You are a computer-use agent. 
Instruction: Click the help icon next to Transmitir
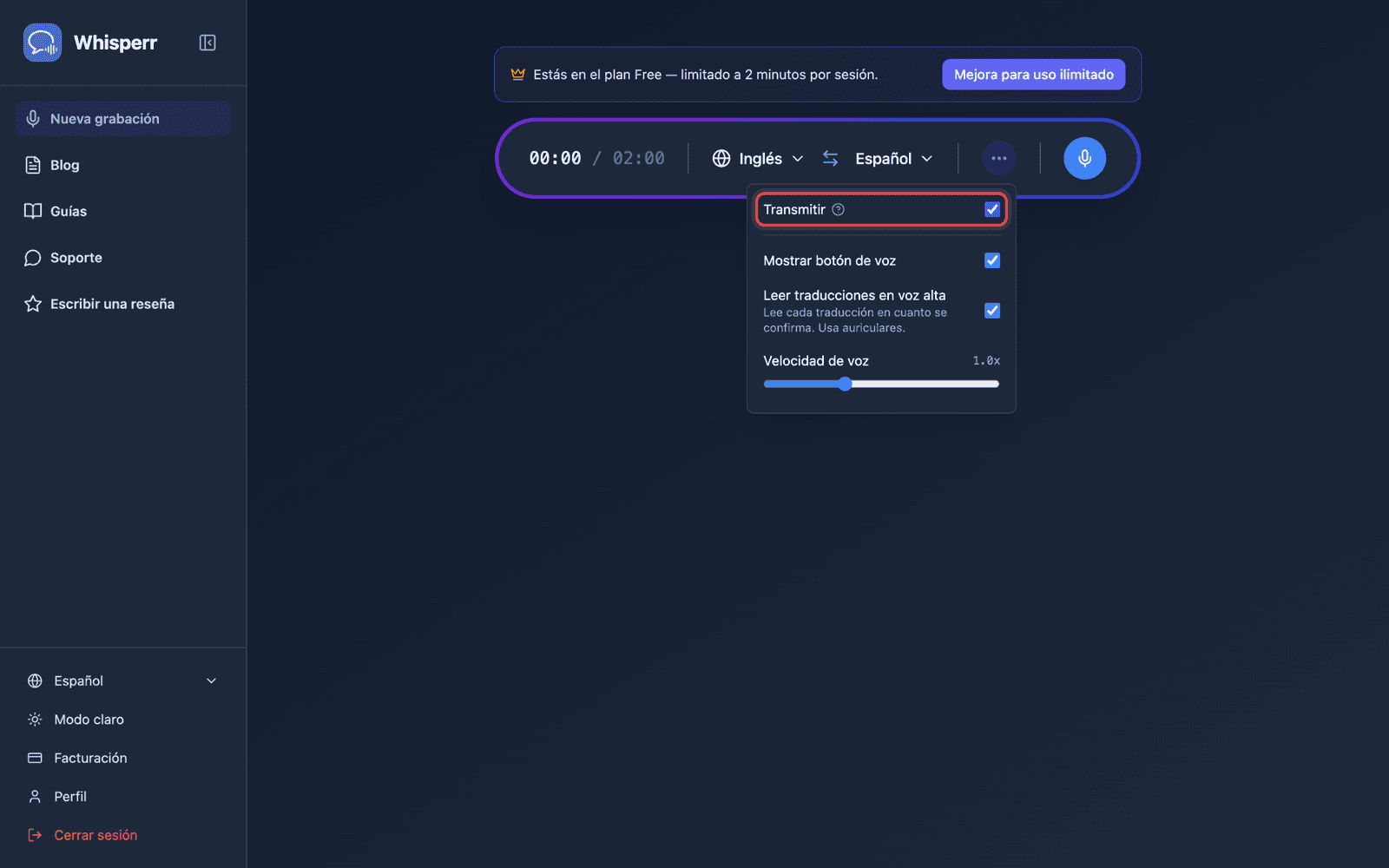838,209
